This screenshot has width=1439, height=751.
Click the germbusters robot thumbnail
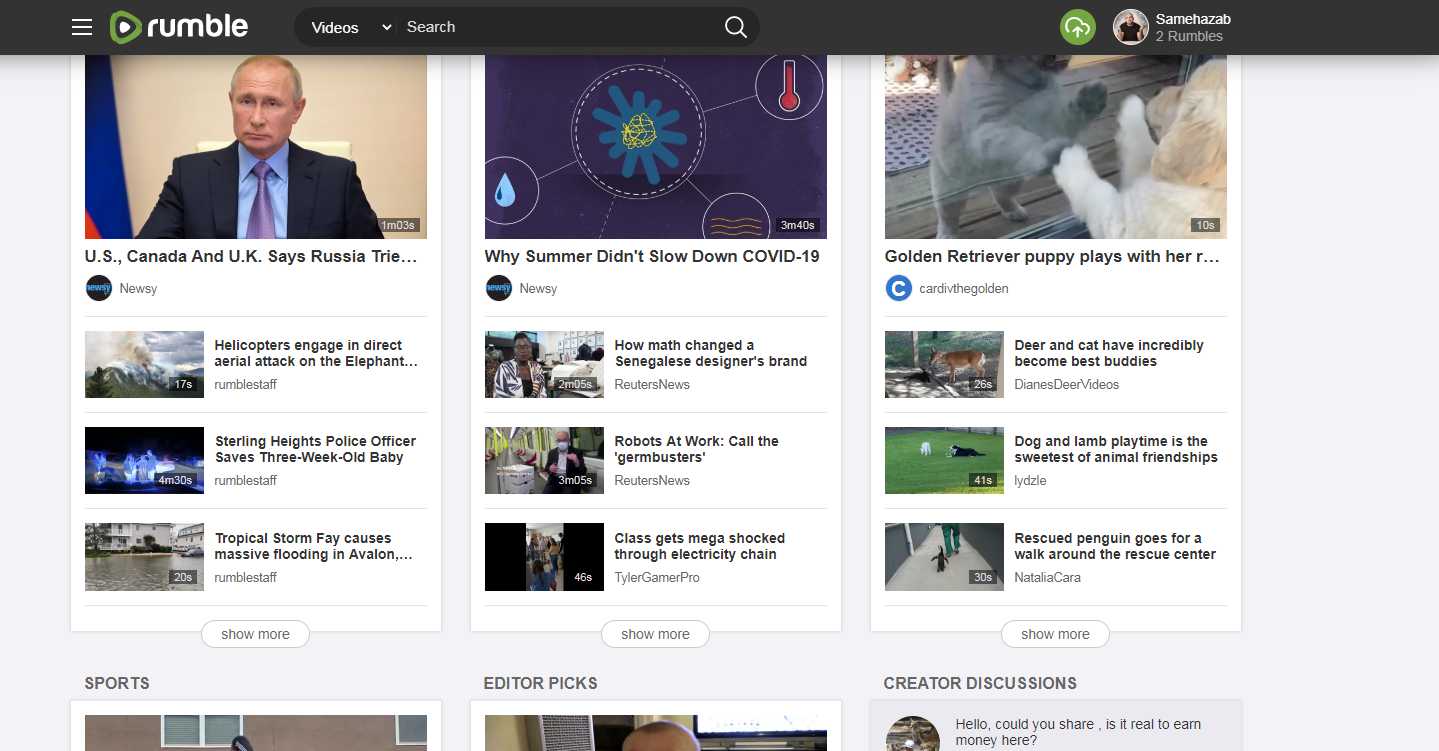[x=544, y=460]
